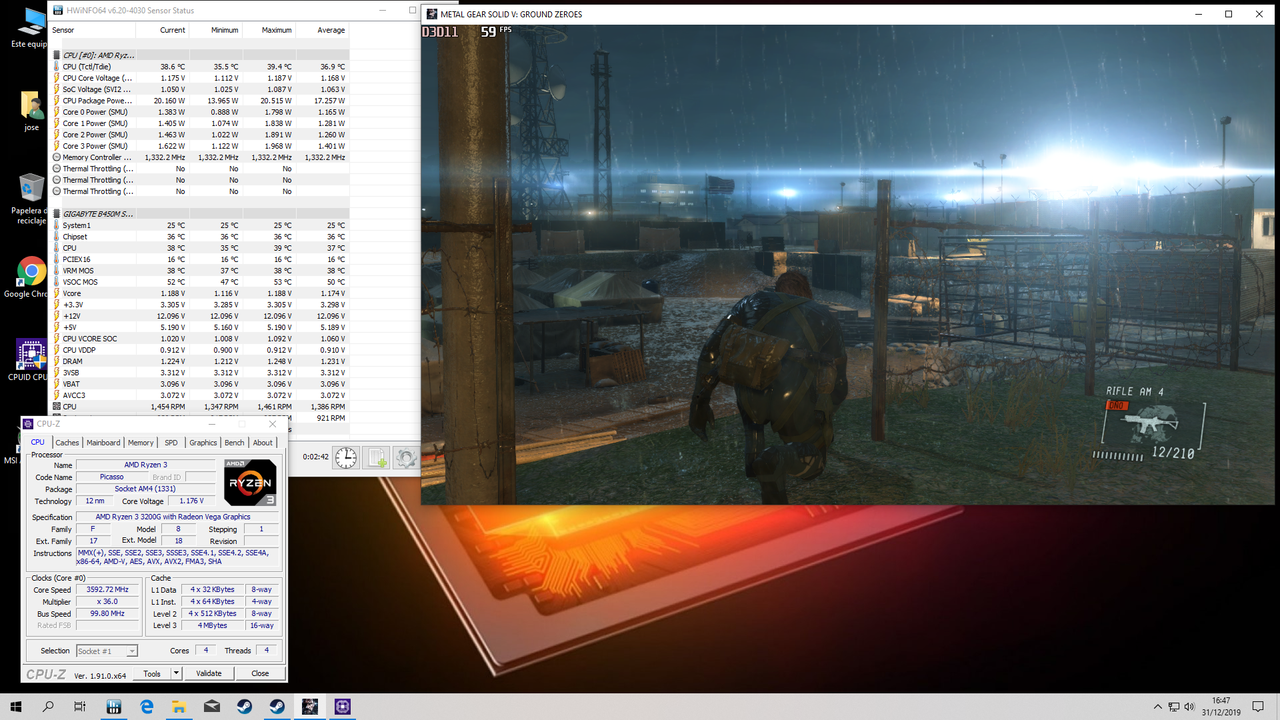
Task: Launch Google Chrome from the desktop
Action: tap(31, 277)
